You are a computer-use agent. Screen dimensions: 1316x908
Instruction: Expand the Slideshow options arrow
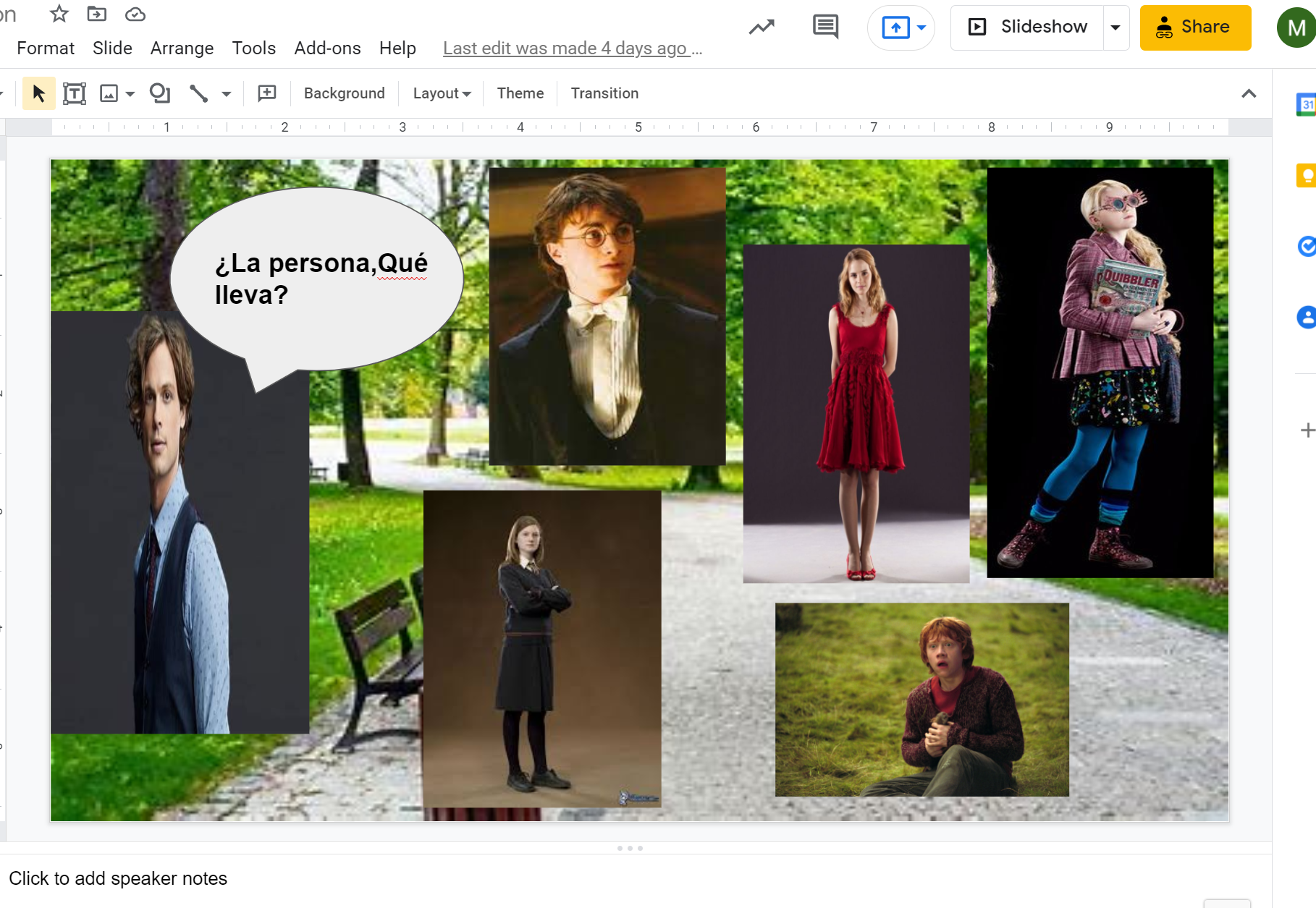(x=1115, y=27)
